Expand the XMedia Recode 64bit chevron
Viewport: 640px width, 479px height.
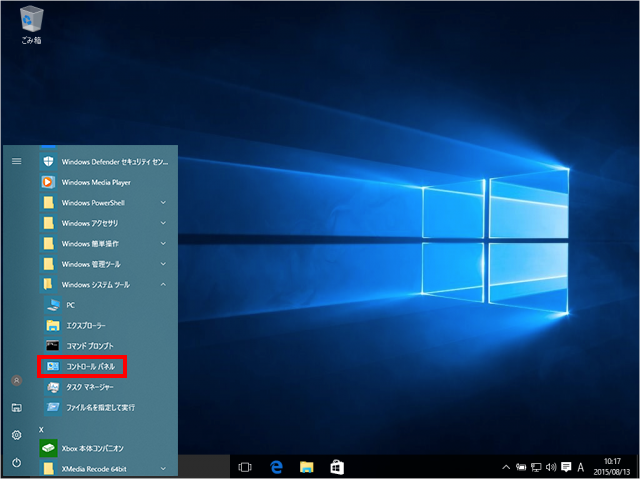(163, 468)
